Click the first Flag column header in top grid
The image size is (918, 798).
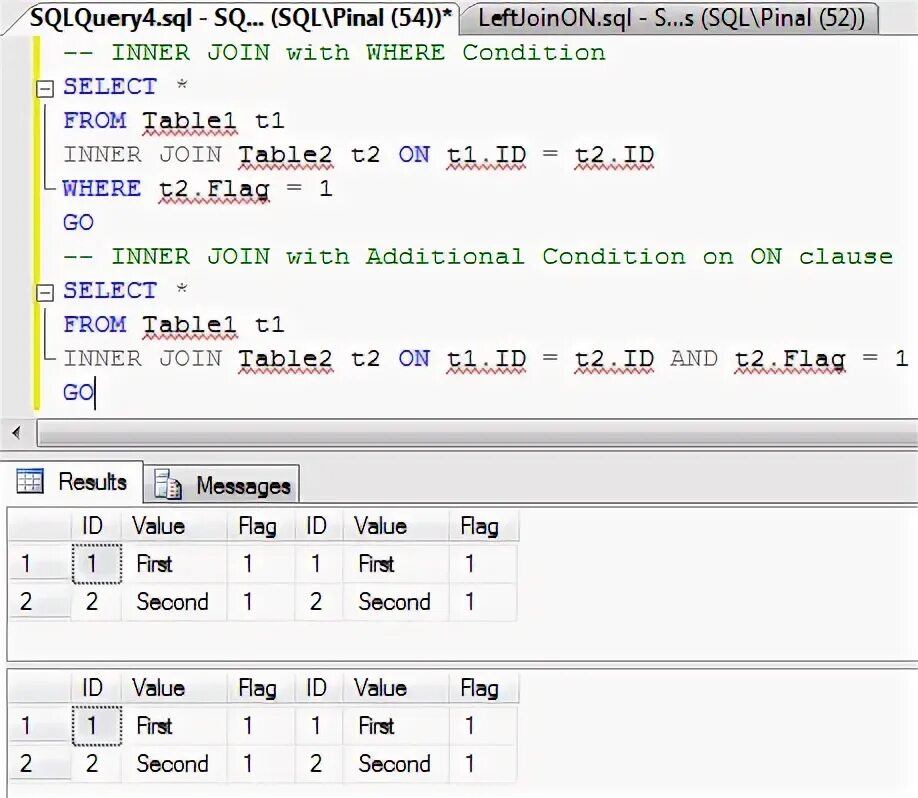pyautogui.click(x=261, y=526)
